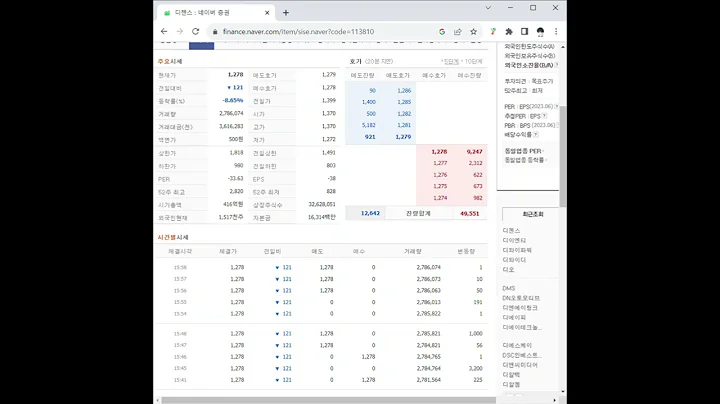Image resolution: width=720 pixels, height=404 pixels.
Task: Click the horizontal scrollbar at page bottom
Action: 328,400
